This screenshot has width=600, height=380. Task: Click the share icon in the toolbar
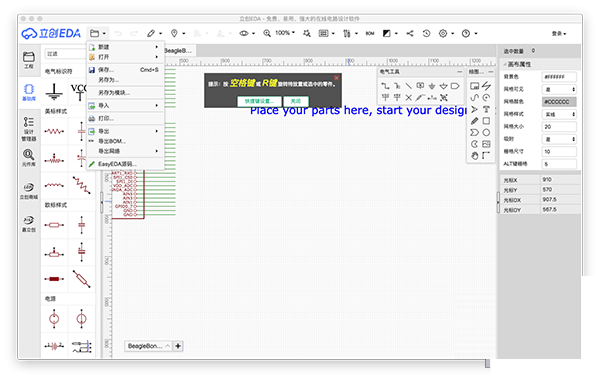(410, 33)
